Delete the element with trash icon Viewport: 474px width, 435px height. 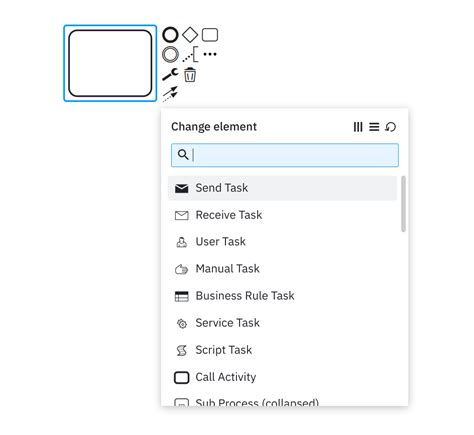pos(190,75)
